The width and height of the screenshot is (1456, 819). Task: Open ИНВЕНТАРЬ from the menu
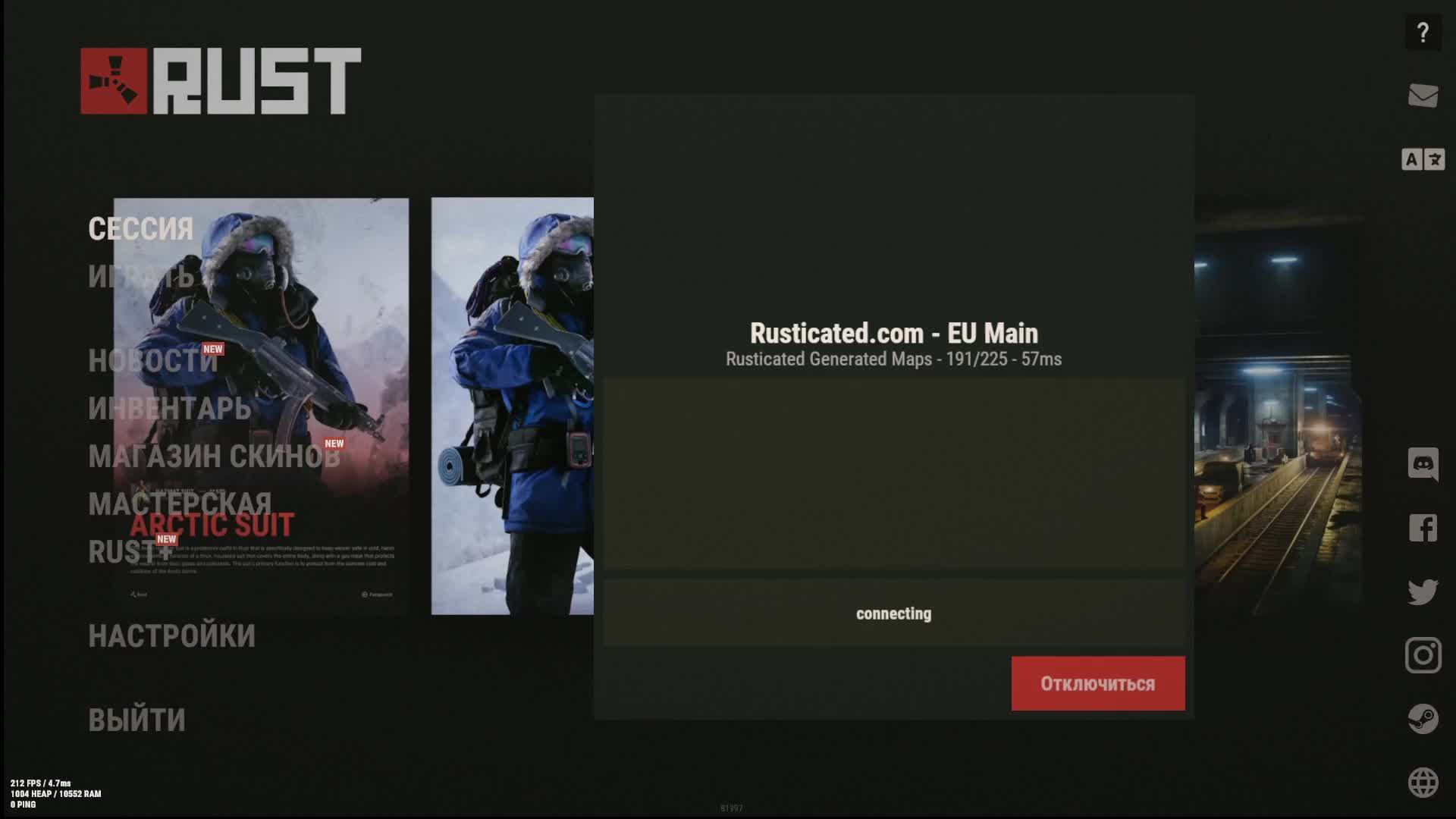tap(169, 409)
